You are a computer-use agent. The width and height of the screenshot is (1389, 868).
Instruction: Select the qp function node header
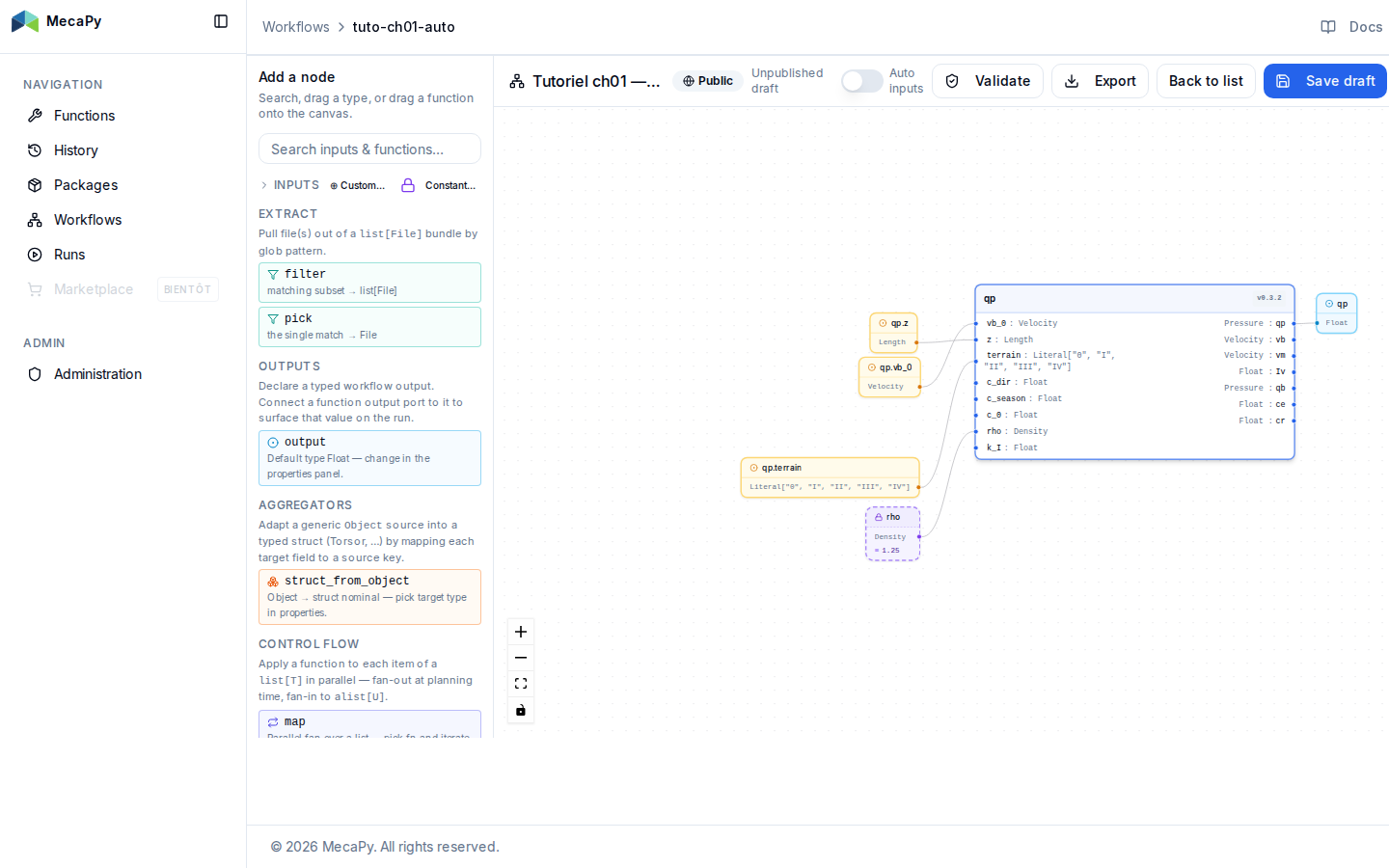coord(1134,299)
